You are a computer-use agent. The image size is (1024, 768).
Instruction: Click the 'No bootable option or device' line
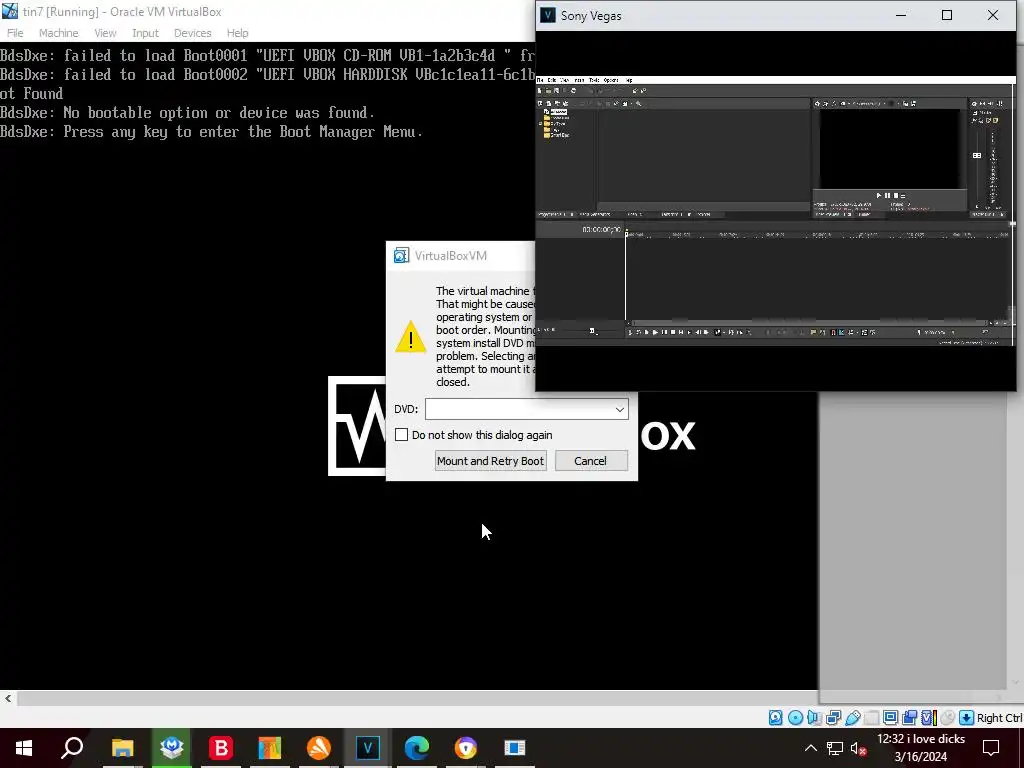coord(187,112)
